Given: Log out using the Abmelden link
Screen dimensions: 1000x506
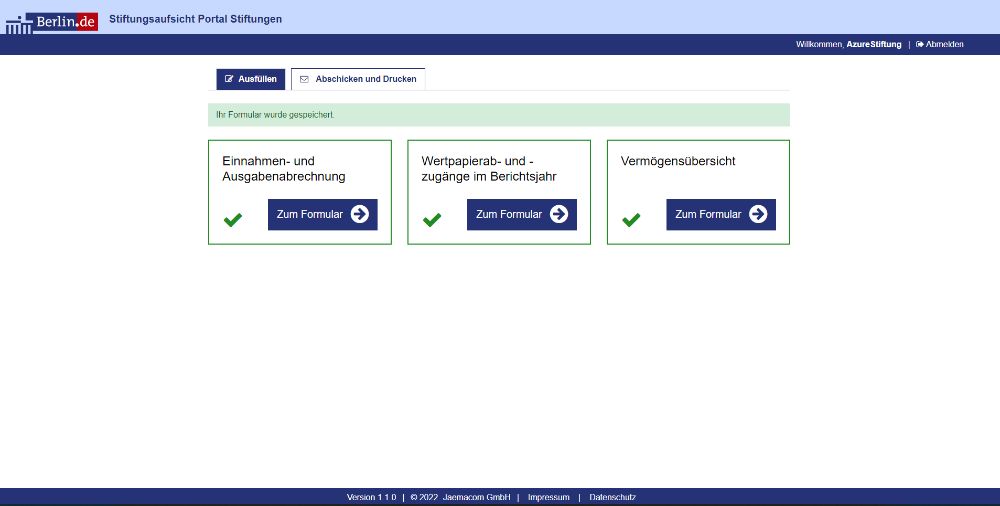Looking at the screenshot, I should 944,44.
